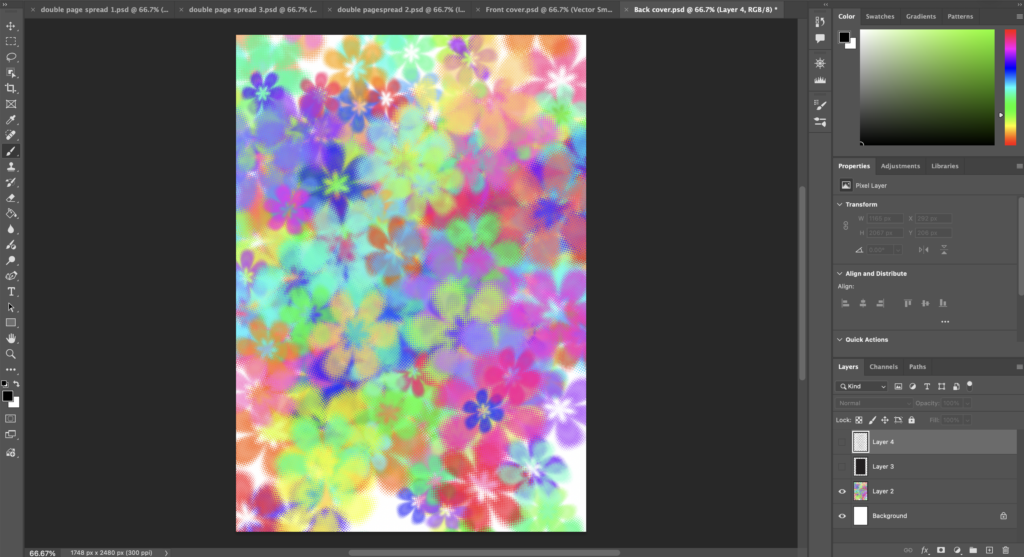The height and width of the screenshot is (557, 1024).
Task: Activate the Zoom tool
Action: 11,354
